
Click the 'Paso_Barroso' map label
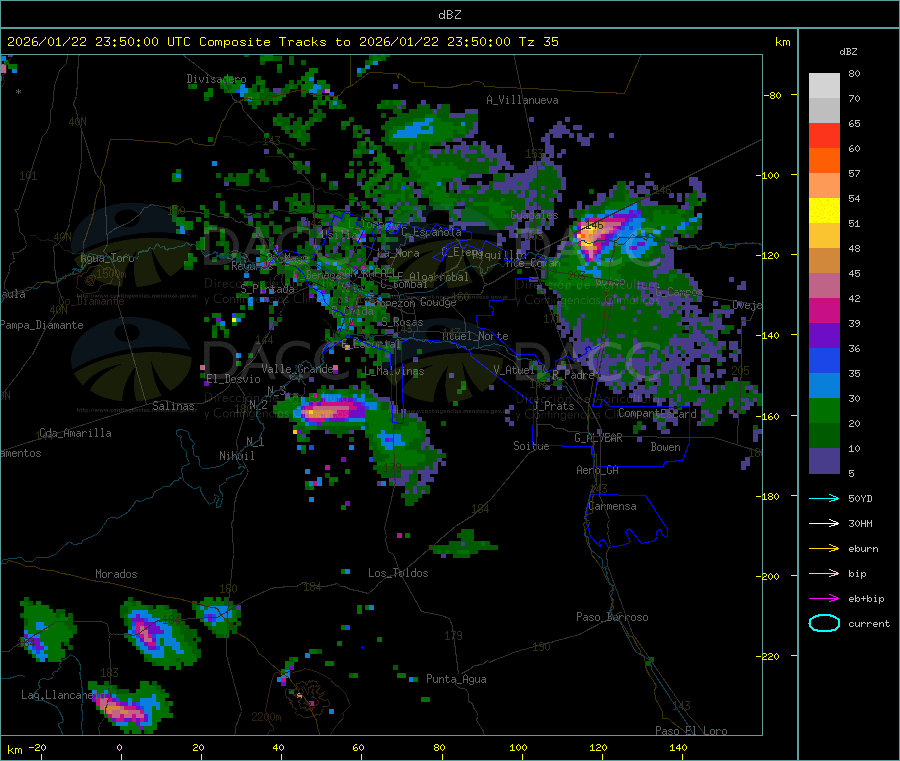612,617
